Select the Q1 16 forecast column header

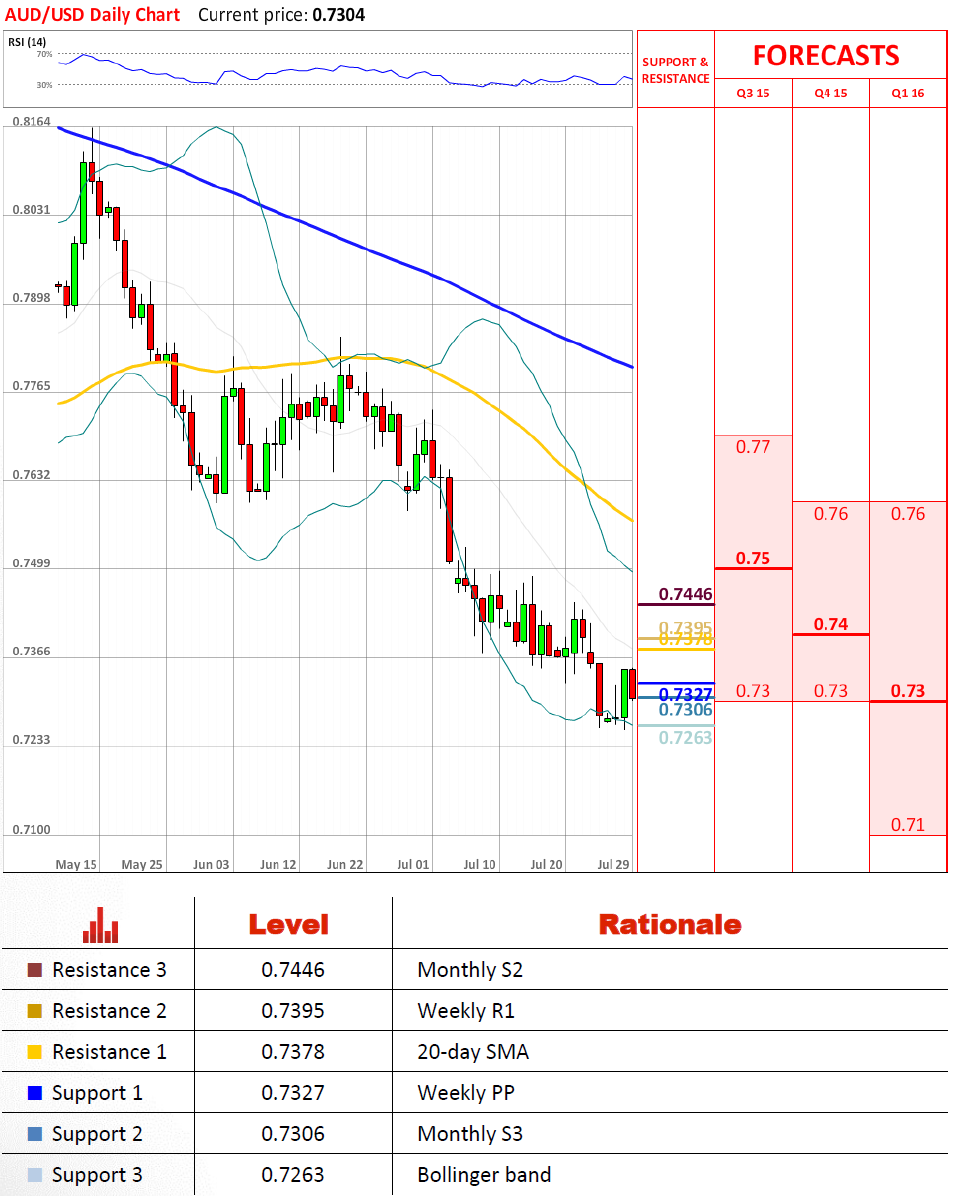pyautogui.click(x=908, y=93)
